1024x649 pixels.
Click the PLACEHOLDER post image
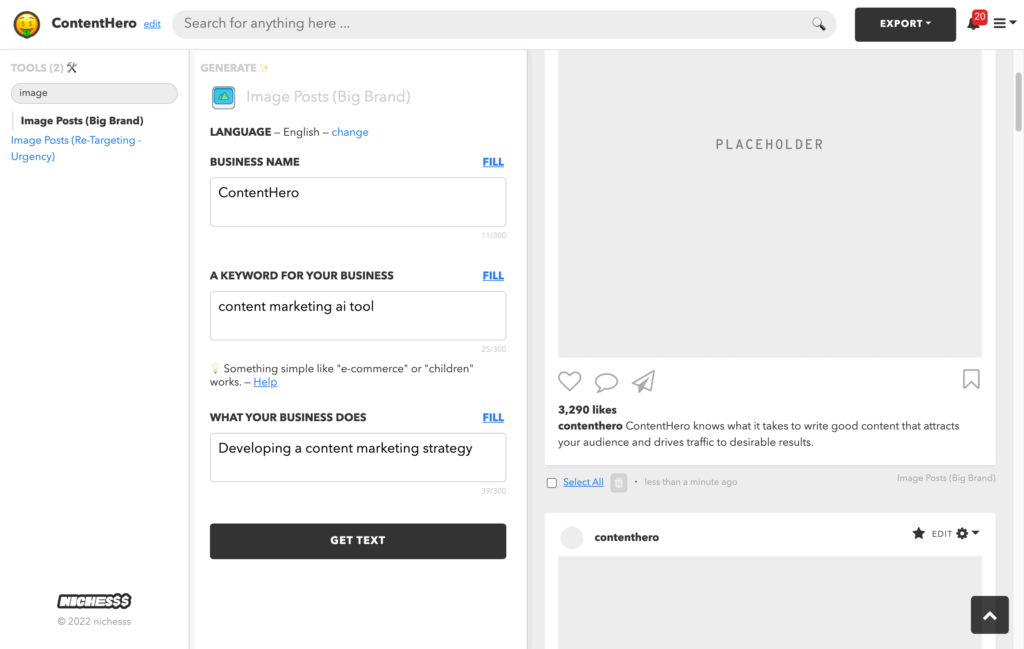(769, 203)
